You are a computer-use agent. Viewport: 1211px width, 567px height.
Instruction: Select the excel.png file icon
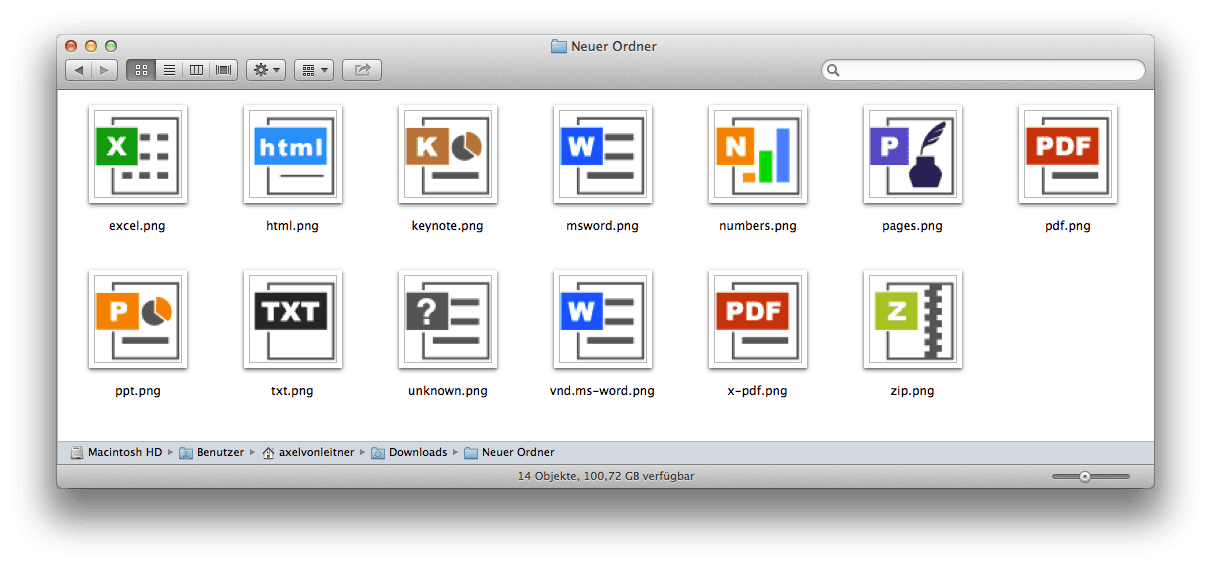click(x=137, y=154)
